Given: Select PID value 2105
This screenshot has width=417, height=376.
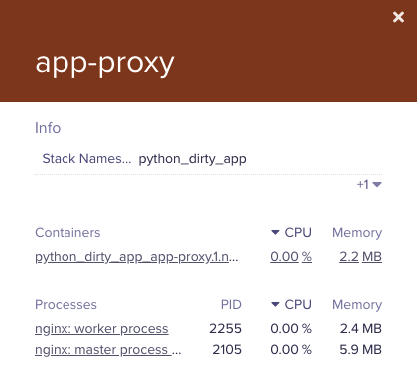Looking at the screenshot, I should pos(227,350).
